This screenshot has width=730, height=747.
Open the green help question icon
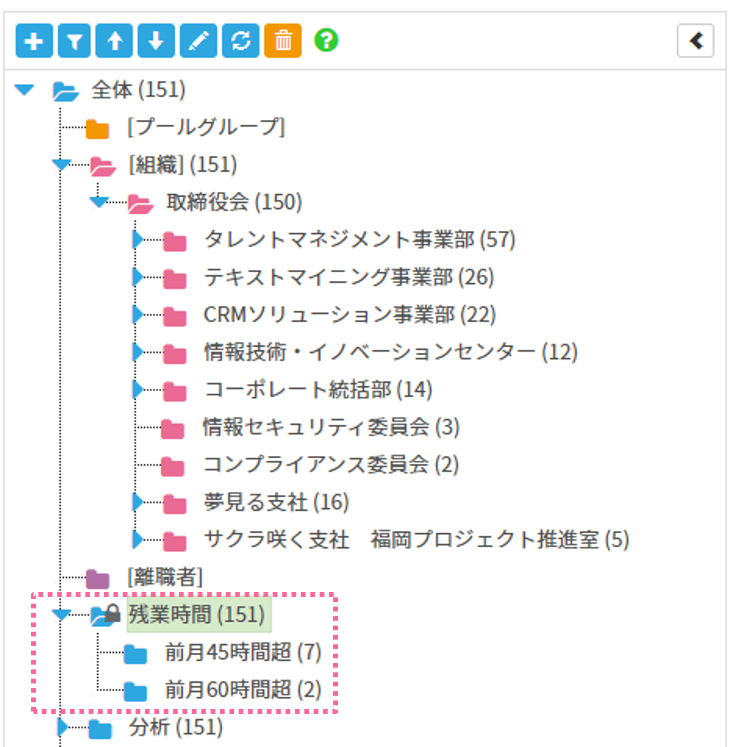326,41
